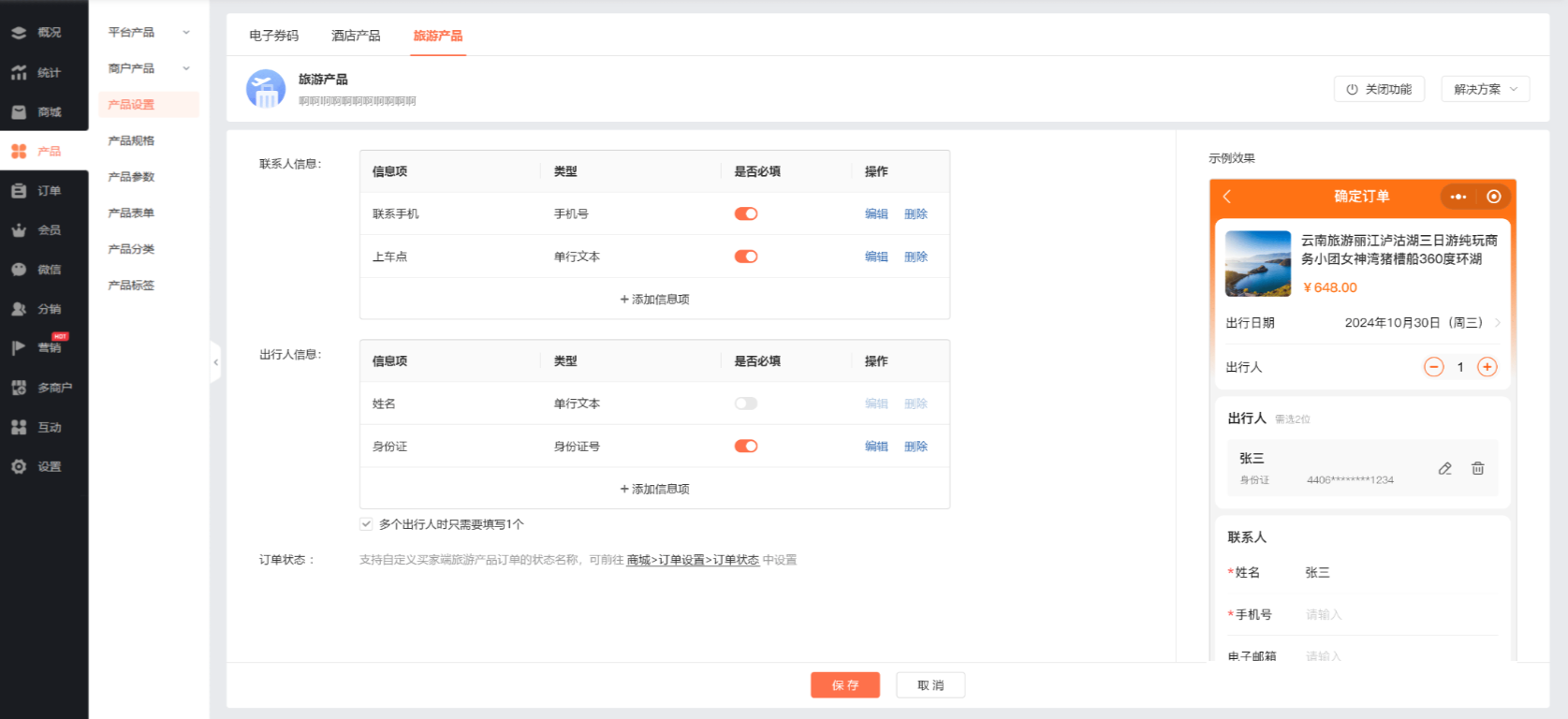The width and height of the screenshot is (1568, 719).
Task: Decrease 出行人 count with minus icon
Action: click(1434, 367)
